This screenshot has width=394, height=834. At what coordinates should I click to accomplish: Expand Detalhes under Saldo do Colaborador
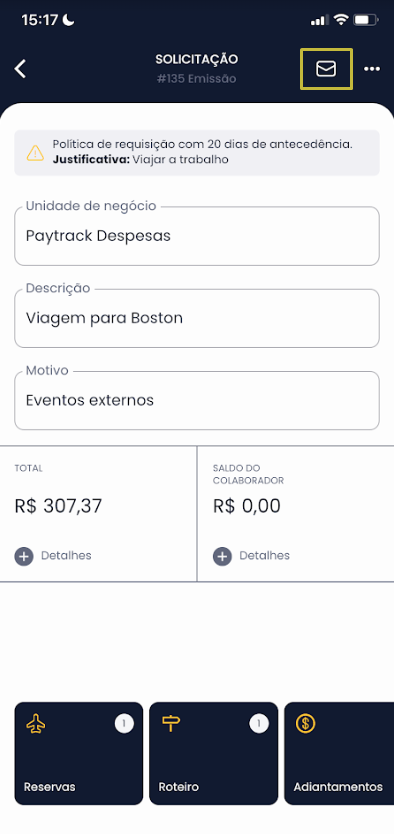[252, 556]
